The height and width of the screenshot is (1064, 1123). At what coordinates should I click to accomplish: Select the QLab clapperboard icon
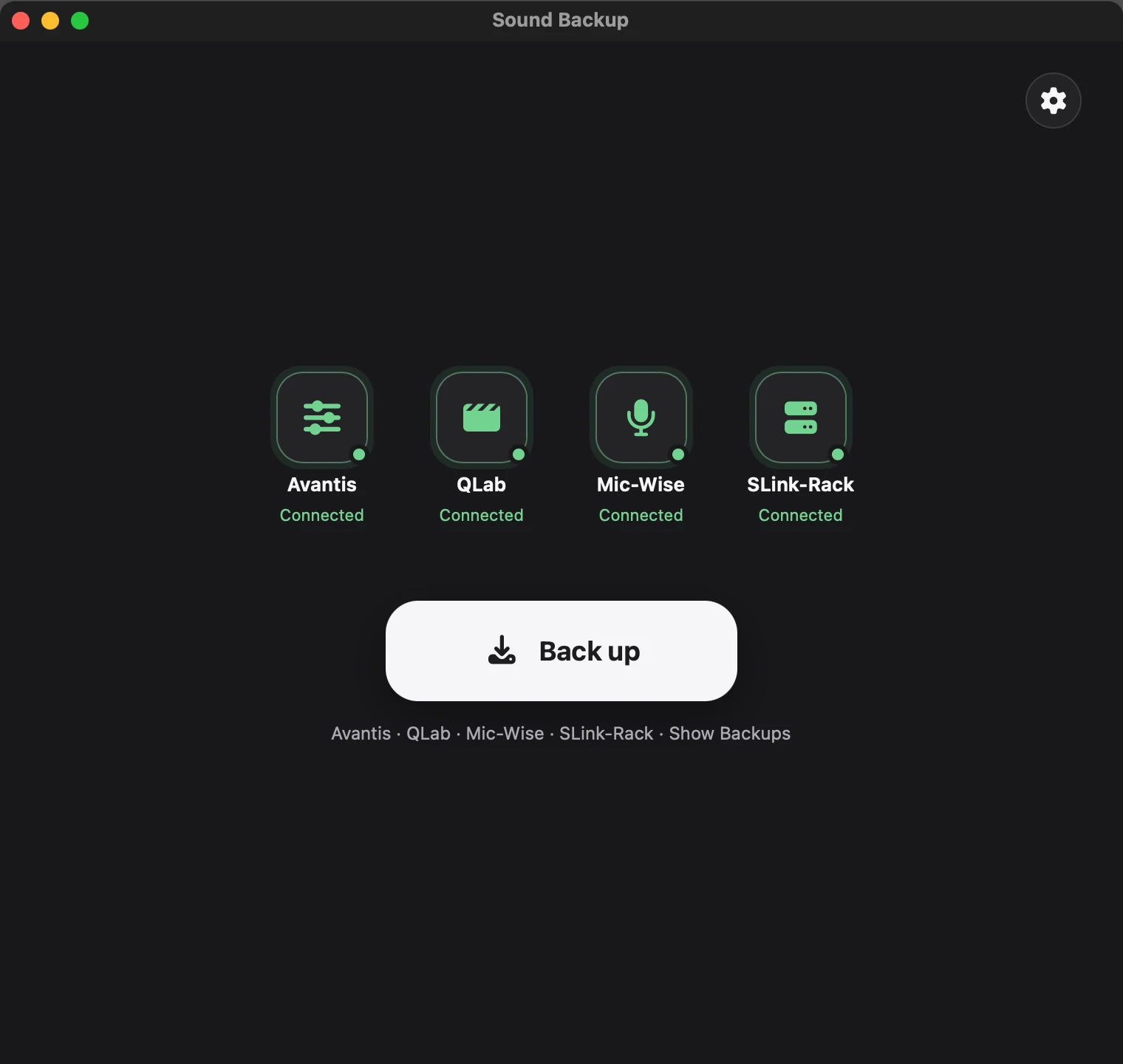click(x=482, y=417)
